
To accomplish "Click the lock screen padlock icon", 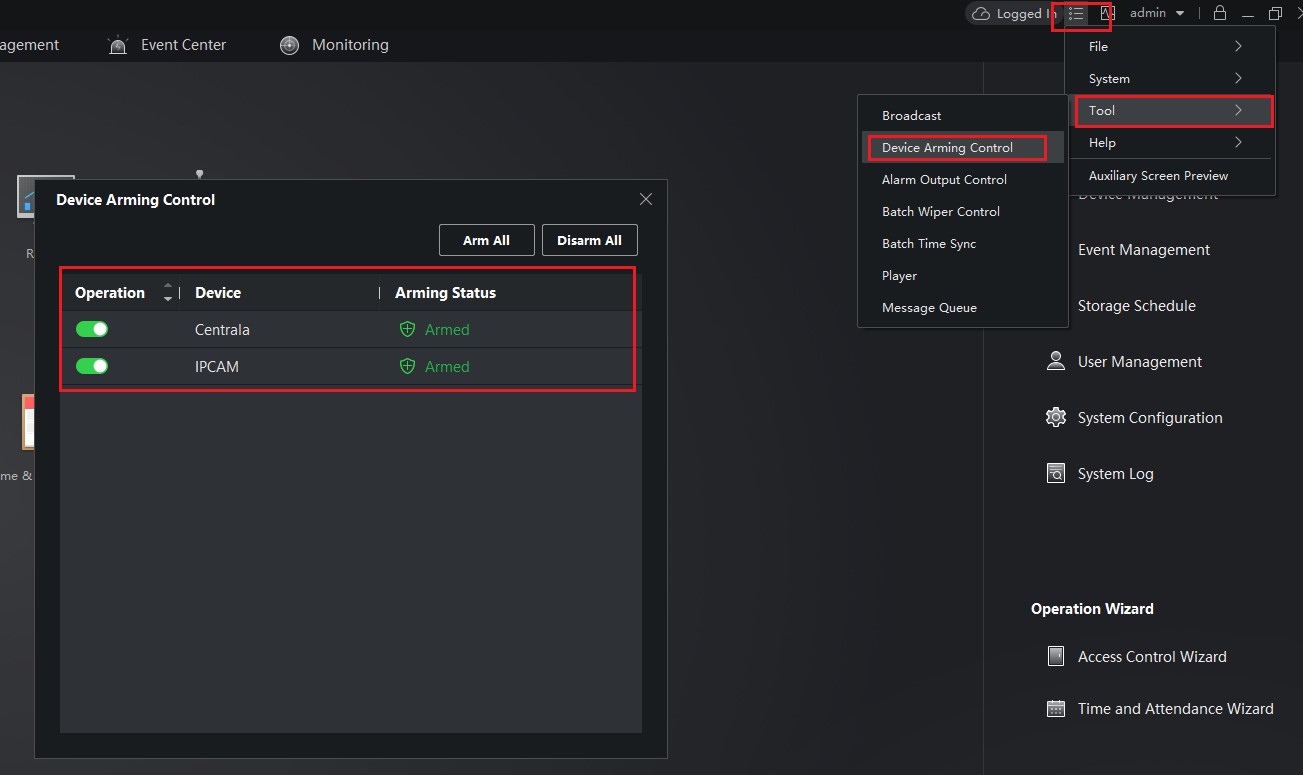I will tap(1219, 14).
